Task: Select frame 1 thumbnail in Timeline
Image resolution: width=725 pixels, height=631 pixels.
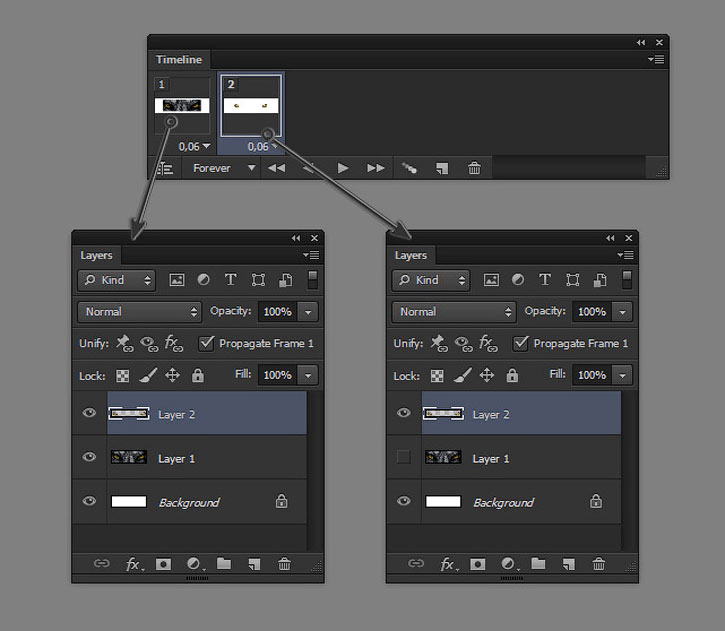Action: coord(182,105)
